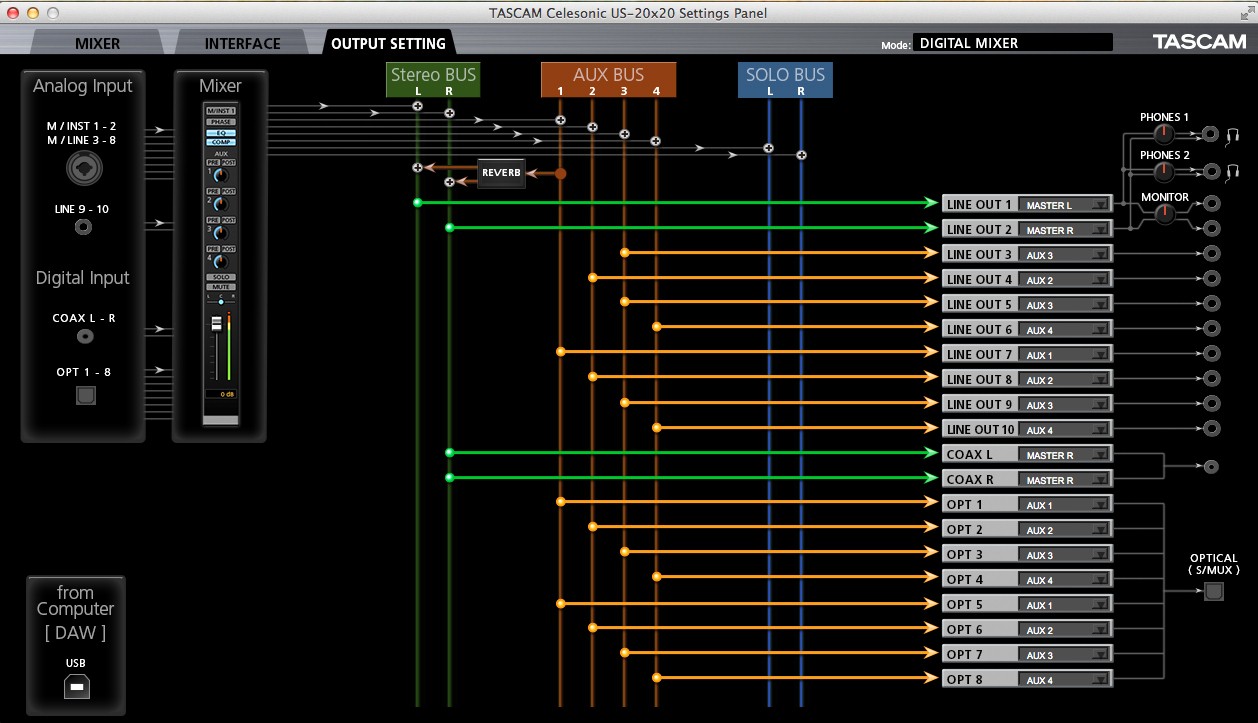
Task: Enable SOLO on the mixer channel strip
Action: 221,277
